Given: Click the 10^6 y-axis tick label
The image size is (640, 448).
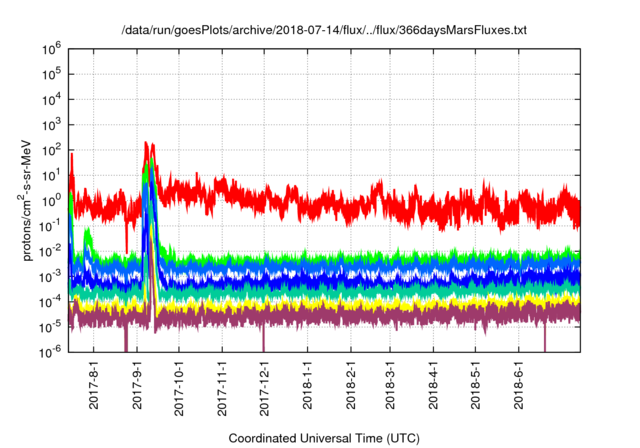Looking at the screenshot, I should tap(51, 49).
